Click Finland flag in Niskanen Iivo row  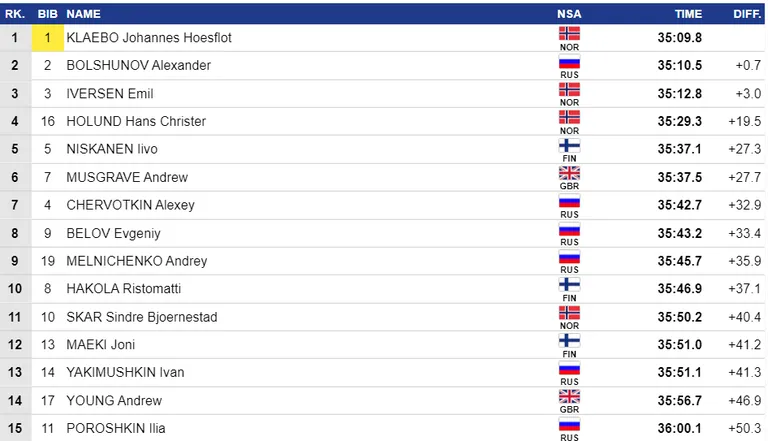(569, 146)
